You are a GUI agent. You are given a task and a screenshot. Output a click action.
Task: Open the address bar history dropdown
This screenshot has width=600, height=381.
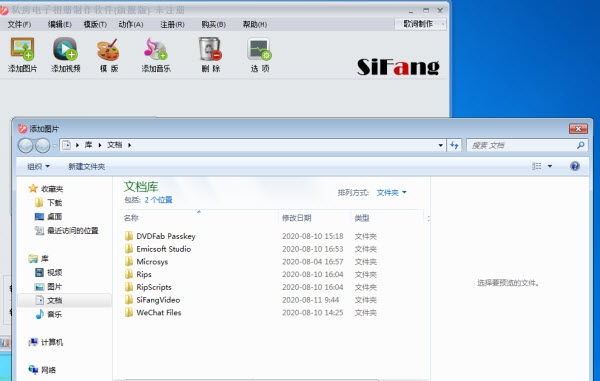click(x=440, y=145)
